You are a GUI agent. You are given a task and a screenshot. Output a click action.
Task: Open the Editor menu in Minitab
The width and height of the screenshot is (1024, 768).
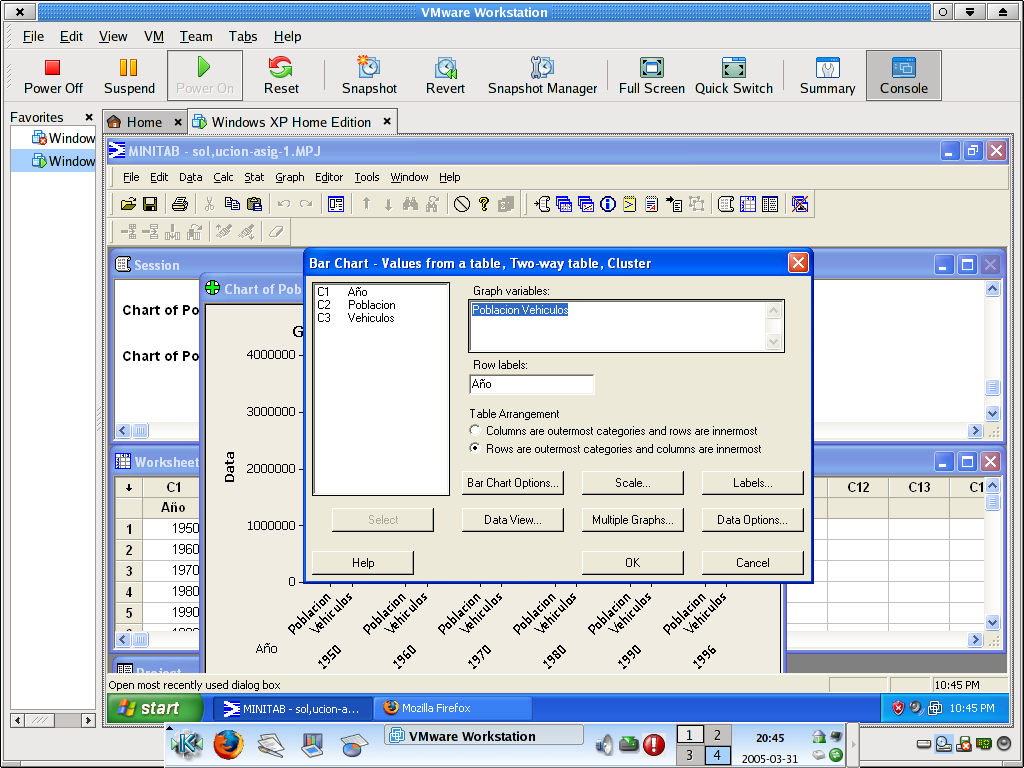328,177
